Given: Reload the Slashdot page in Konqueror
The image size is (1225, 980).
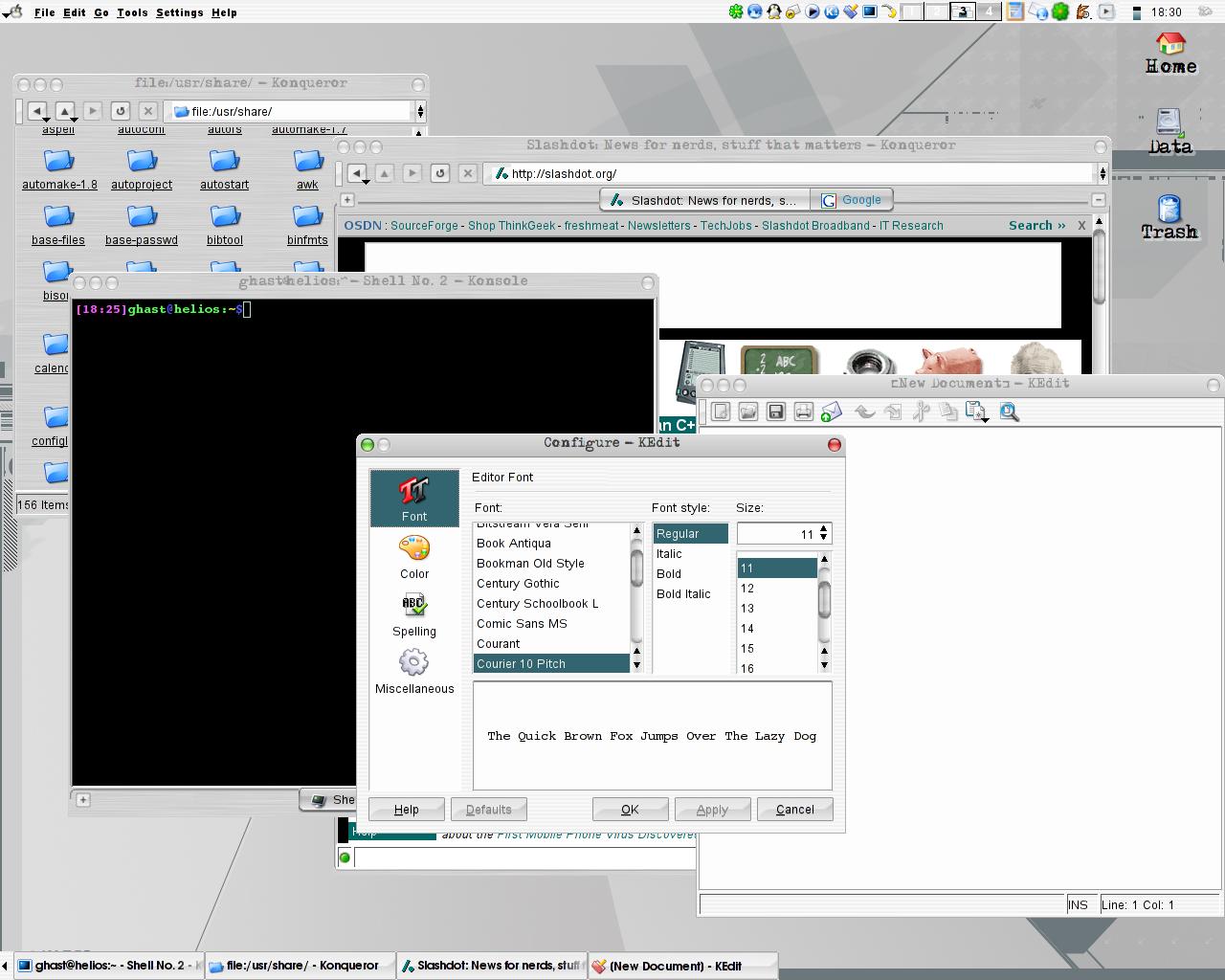Looking at the screenshot, I should click(440, 173).
